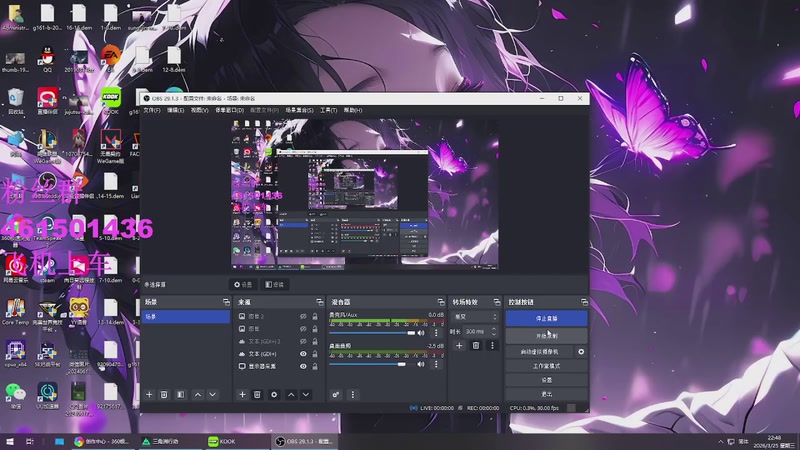Undock the Scene Transitions panel

pos(496,302)
